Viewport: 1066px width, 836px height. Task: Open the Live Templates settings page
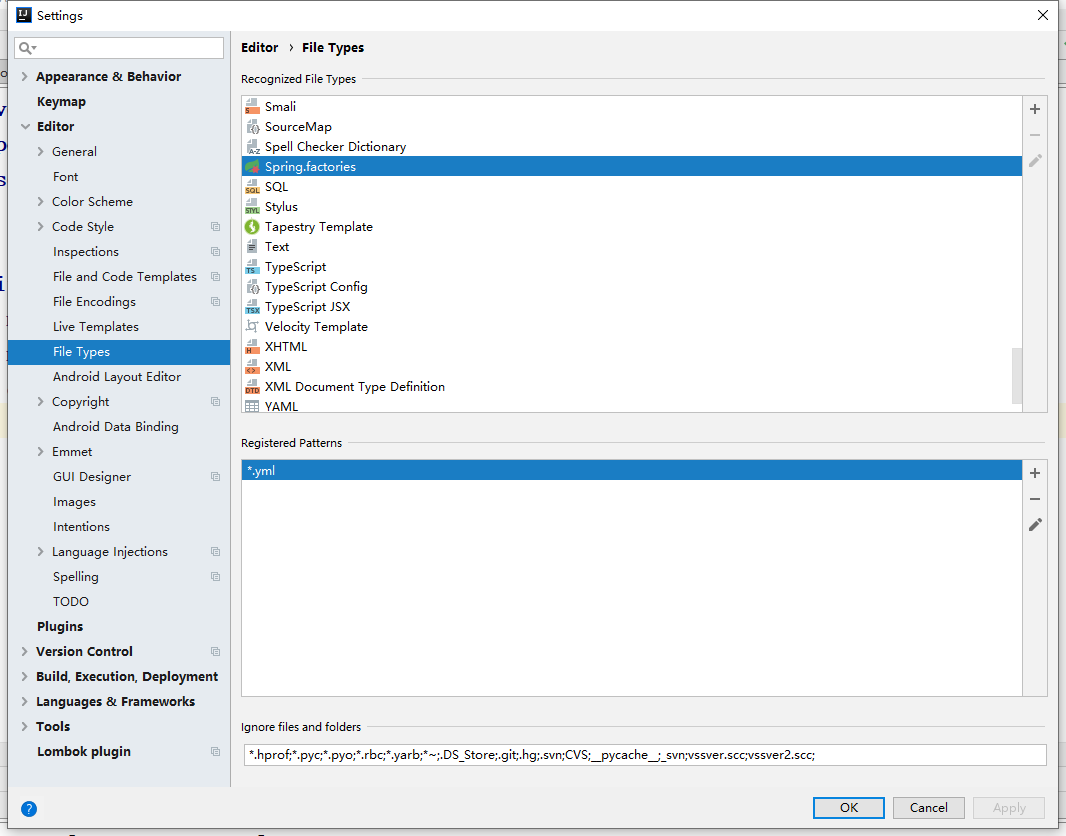(96, 327)
